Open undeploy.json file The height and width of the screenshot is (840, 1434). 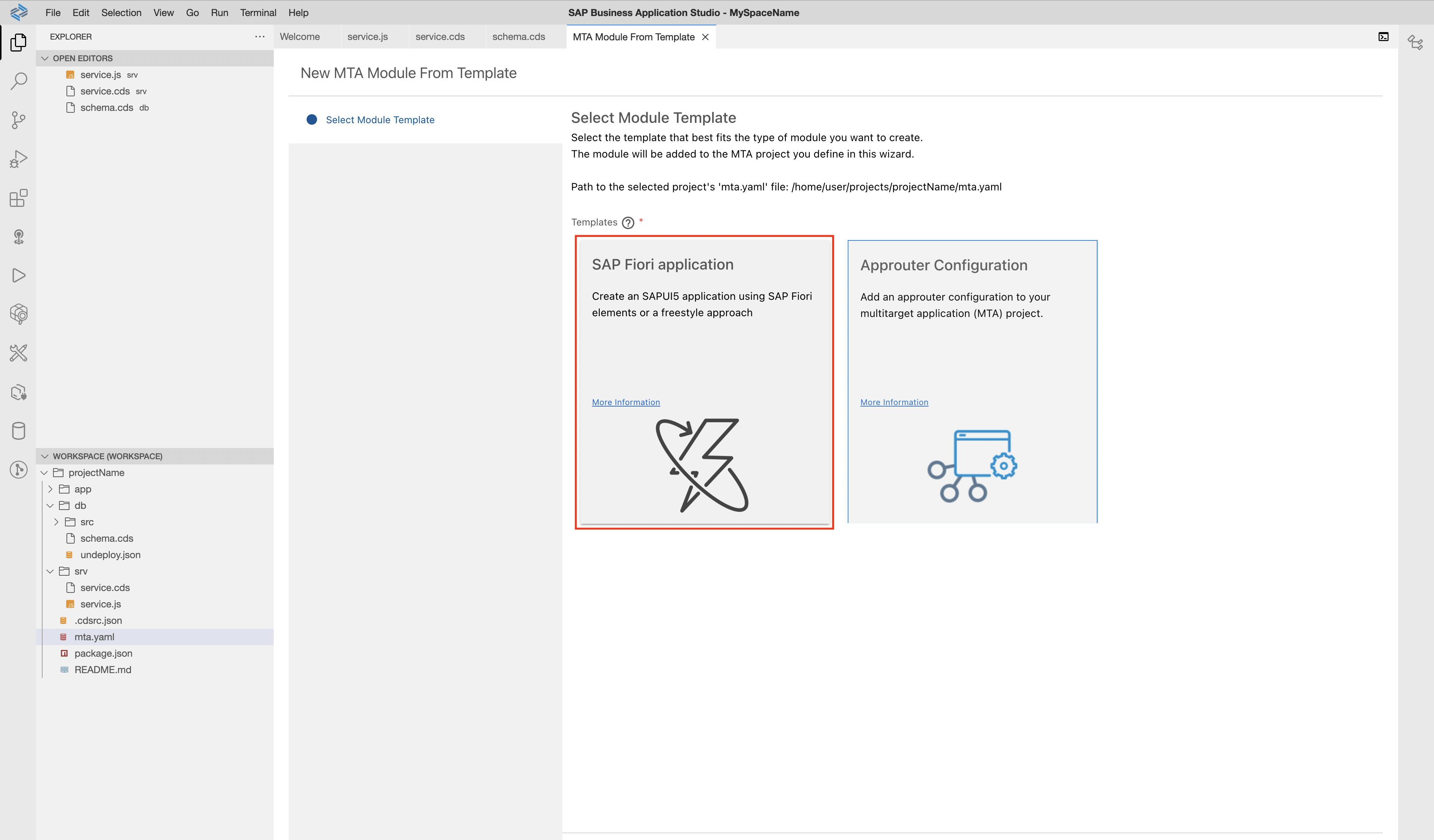155,555
